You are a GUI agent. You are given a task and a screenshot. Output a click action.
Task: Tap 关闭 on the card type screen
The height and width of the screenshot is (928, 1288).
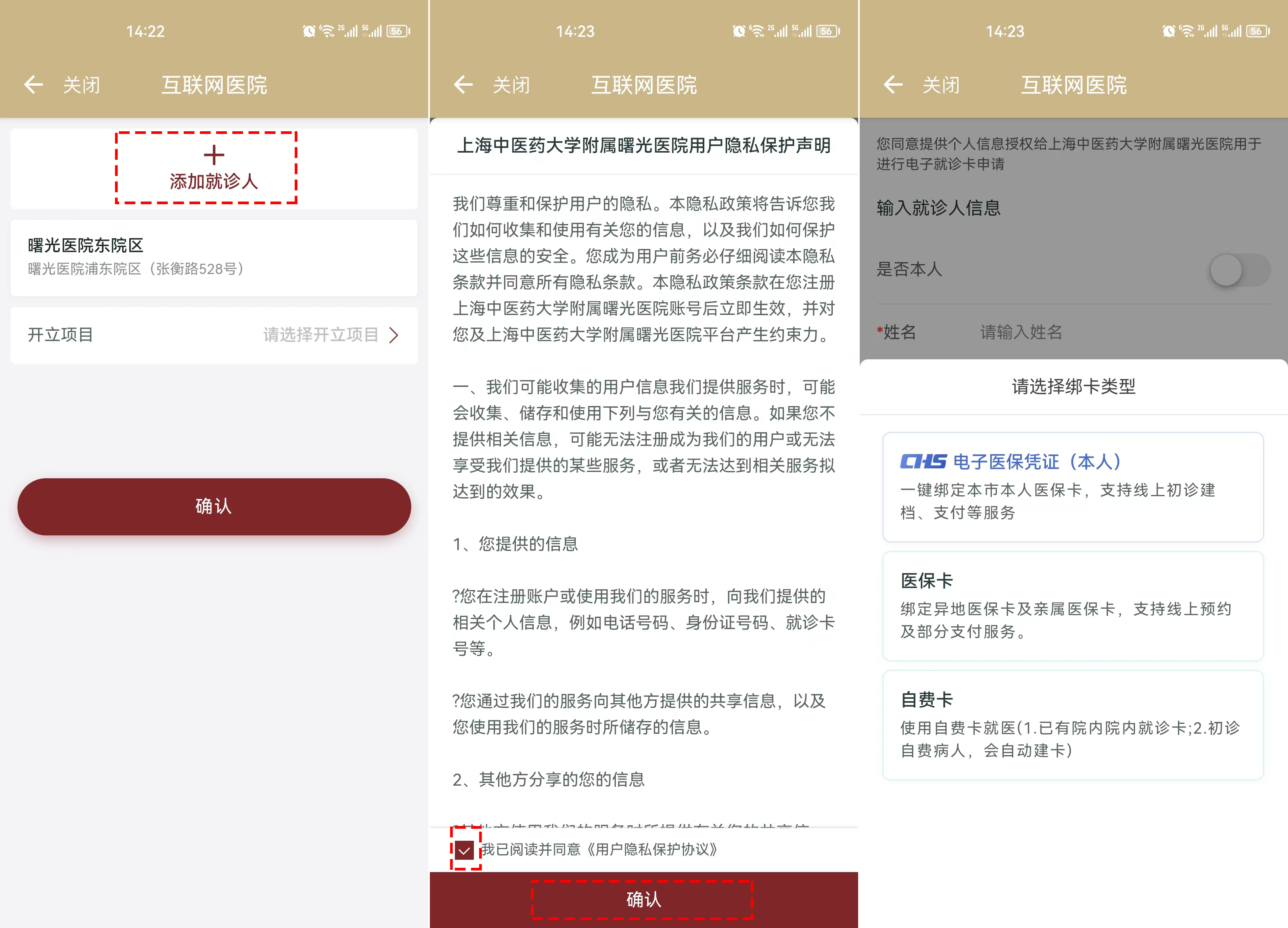coord(941,85)
